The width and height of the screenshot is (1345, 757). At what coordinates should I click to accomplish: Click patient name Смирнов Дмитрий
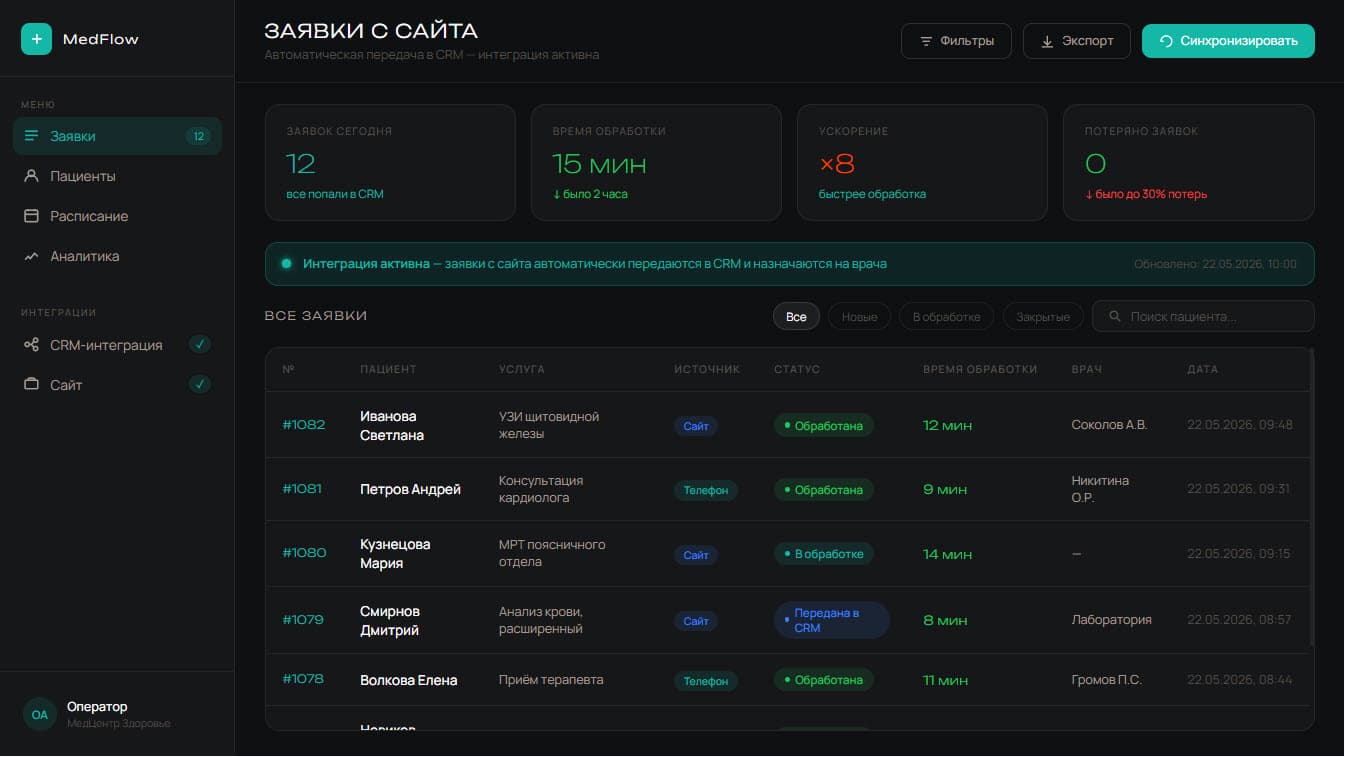390,620
